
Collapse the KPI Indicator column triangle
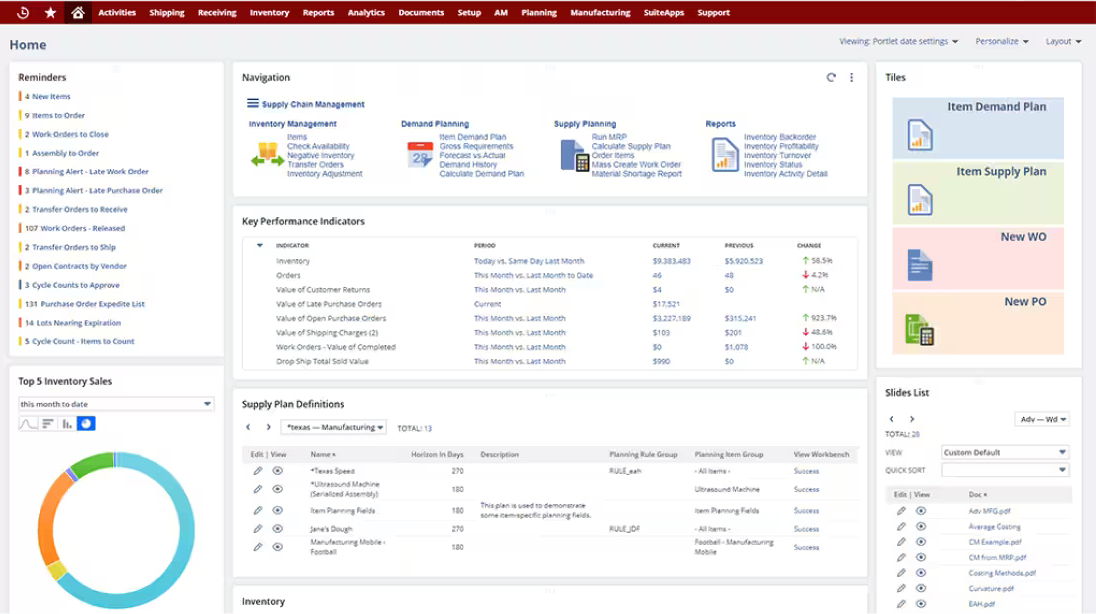(x=260, y=245)
